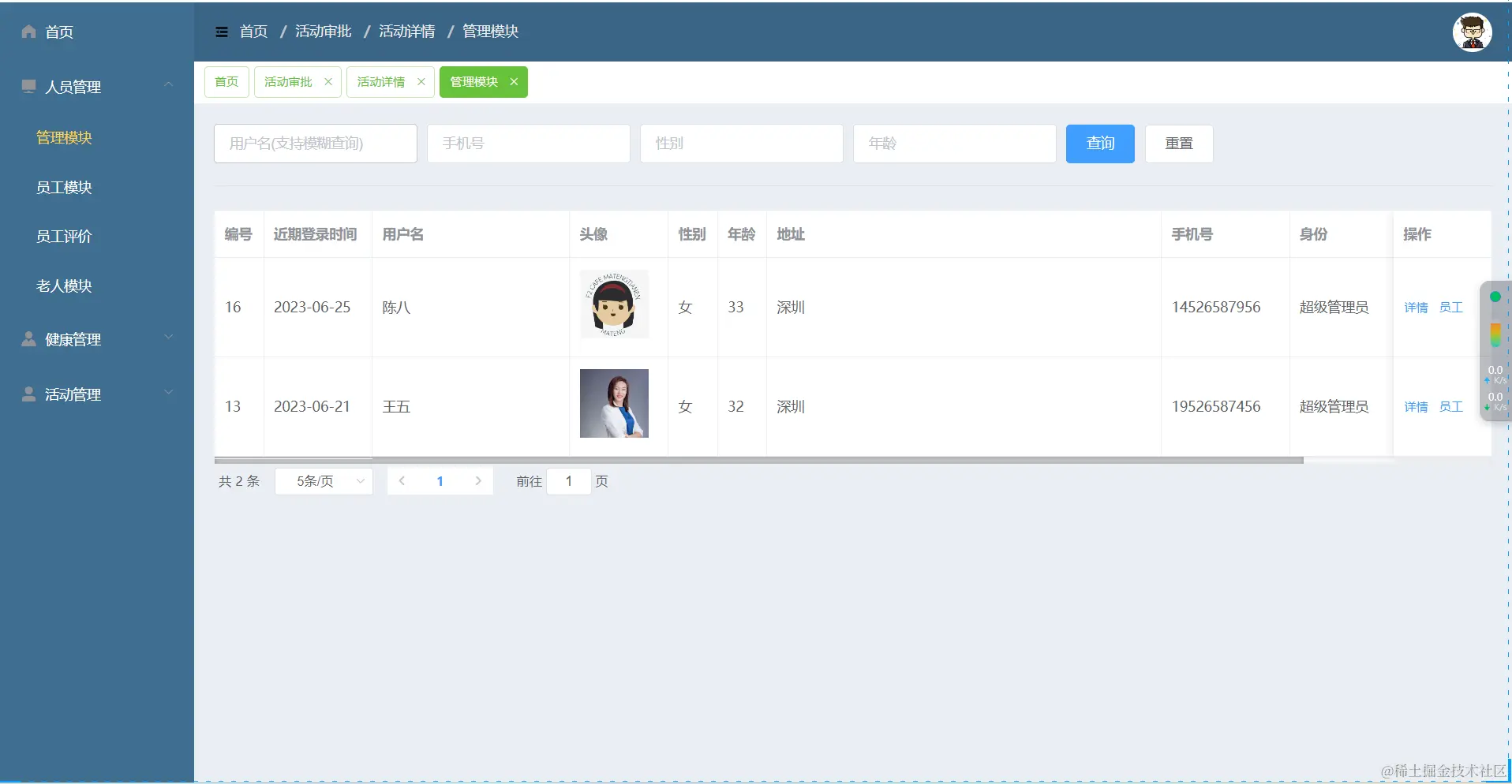The height and width of the screenshot is (784, 1512).
Task: Open the 5条/页 page size dropdown
Action: [x=324, y=481]
